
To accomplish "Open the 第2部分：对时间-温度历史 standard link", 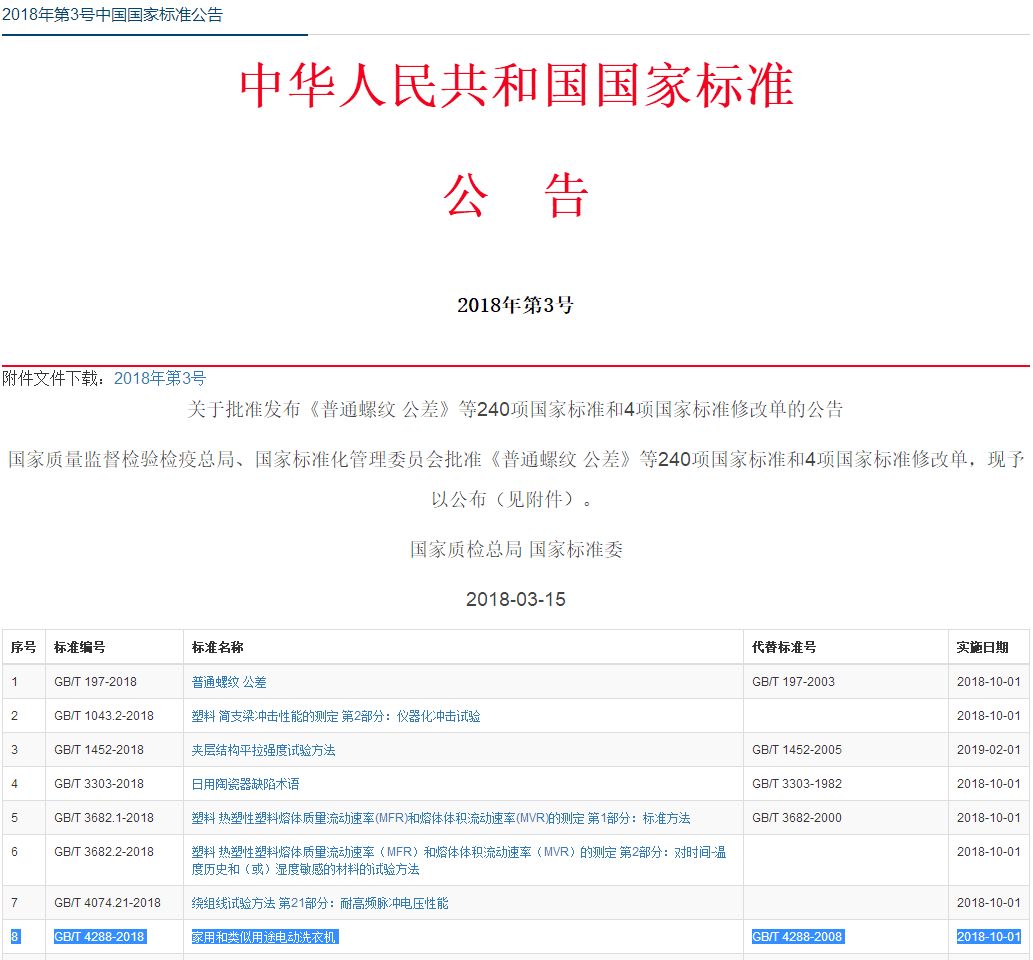I will pos(459,860).
